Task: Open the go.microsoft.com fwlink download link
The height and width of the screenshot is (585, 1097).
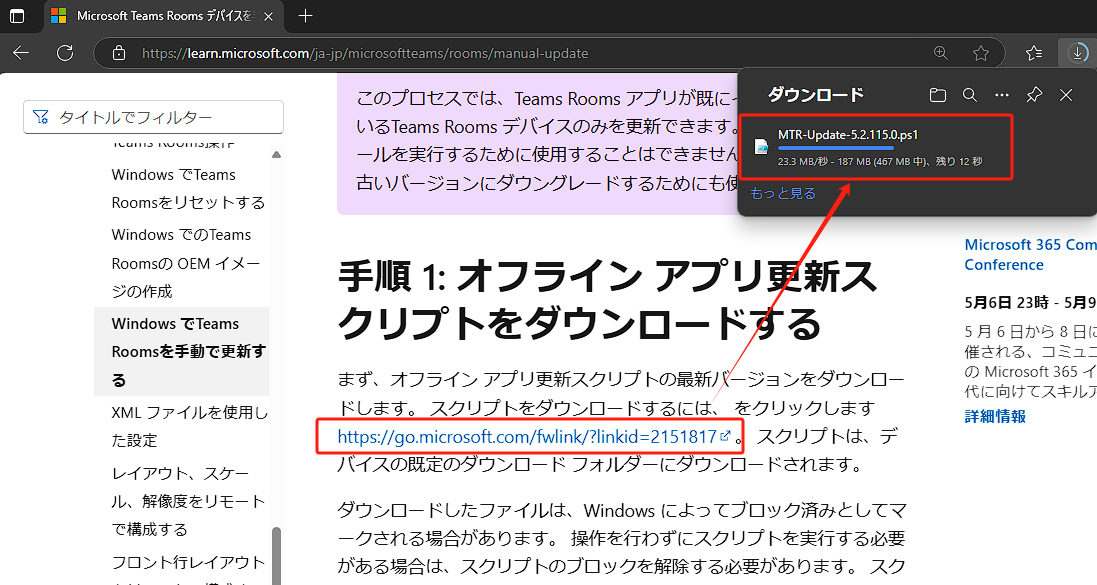Action: 533,437
